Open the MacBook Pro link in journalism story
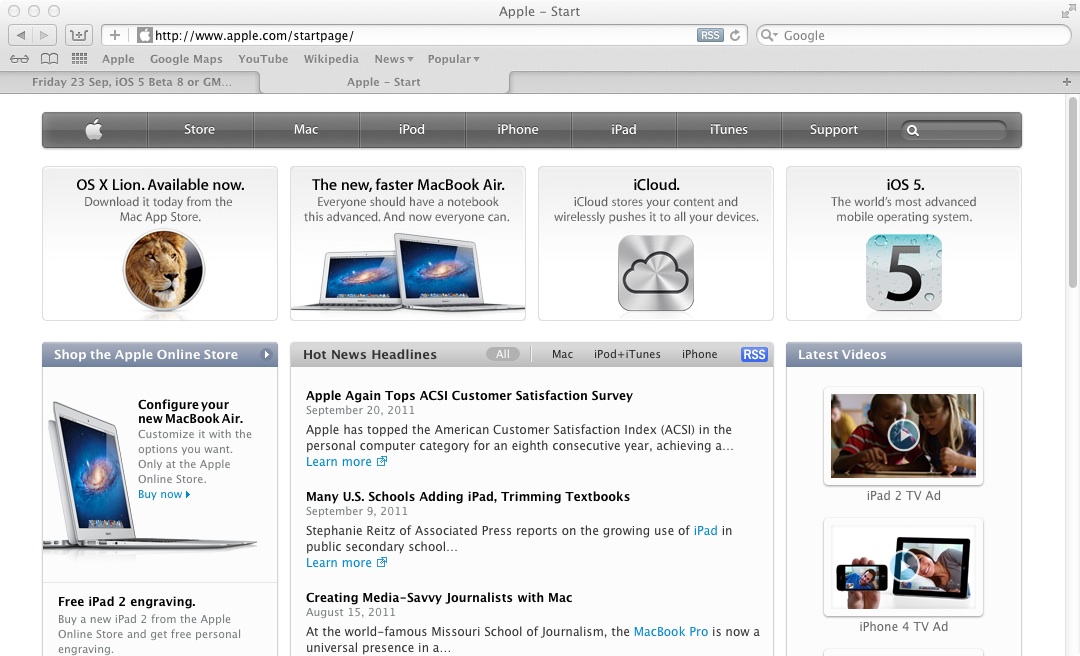 tap(670, 632)
